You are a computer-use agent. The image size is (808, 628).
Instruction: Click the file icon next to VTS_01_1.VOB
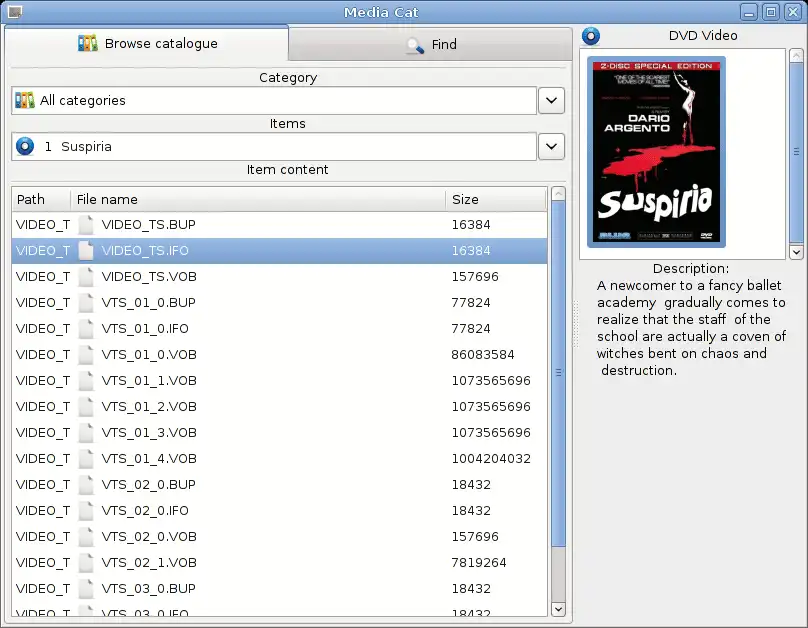click(86, 381)
